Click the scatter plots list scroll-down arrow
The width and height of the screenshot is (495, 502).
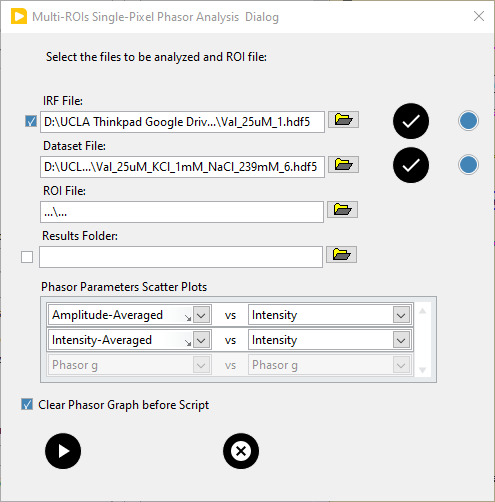423,370
